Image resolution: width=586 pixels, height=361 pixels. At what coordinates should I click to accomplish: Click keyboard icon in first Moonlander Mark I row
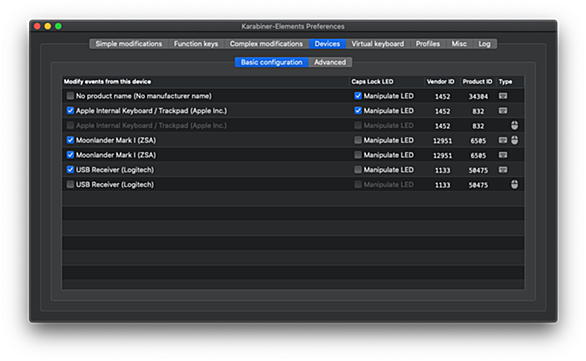[503, 140]
